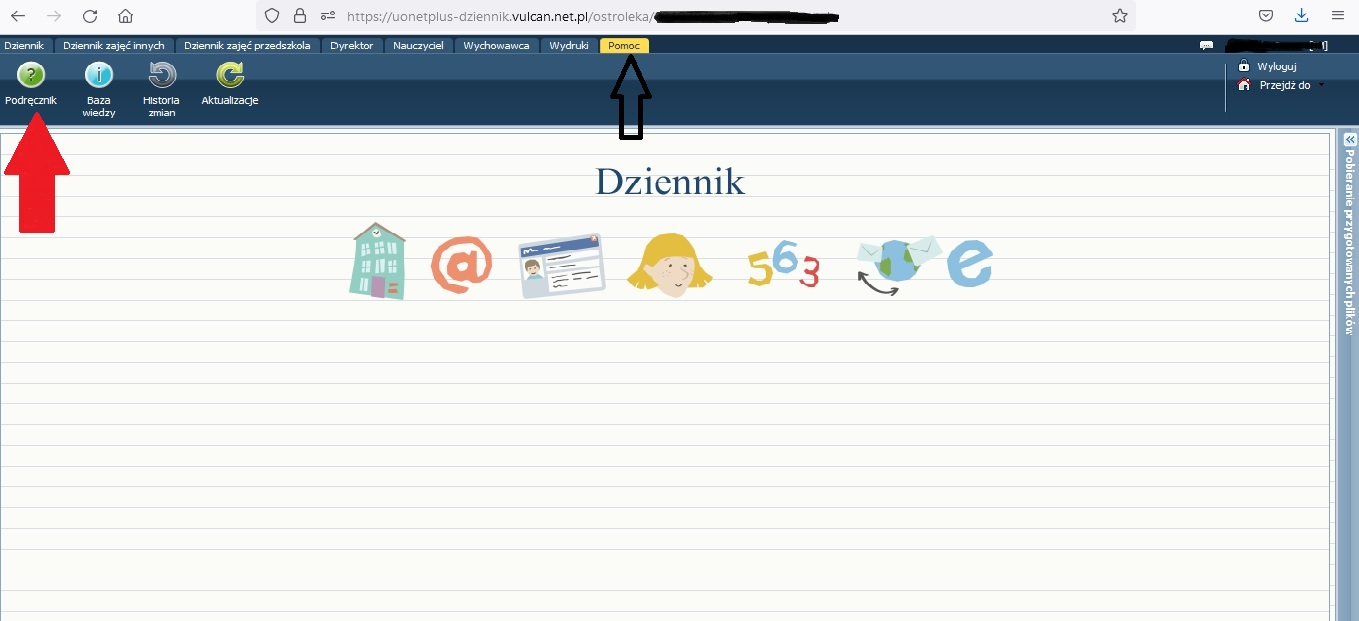1359x621 pixels.
Task: Open the Podręcznik help manual icon
Action: pos(31,76)
